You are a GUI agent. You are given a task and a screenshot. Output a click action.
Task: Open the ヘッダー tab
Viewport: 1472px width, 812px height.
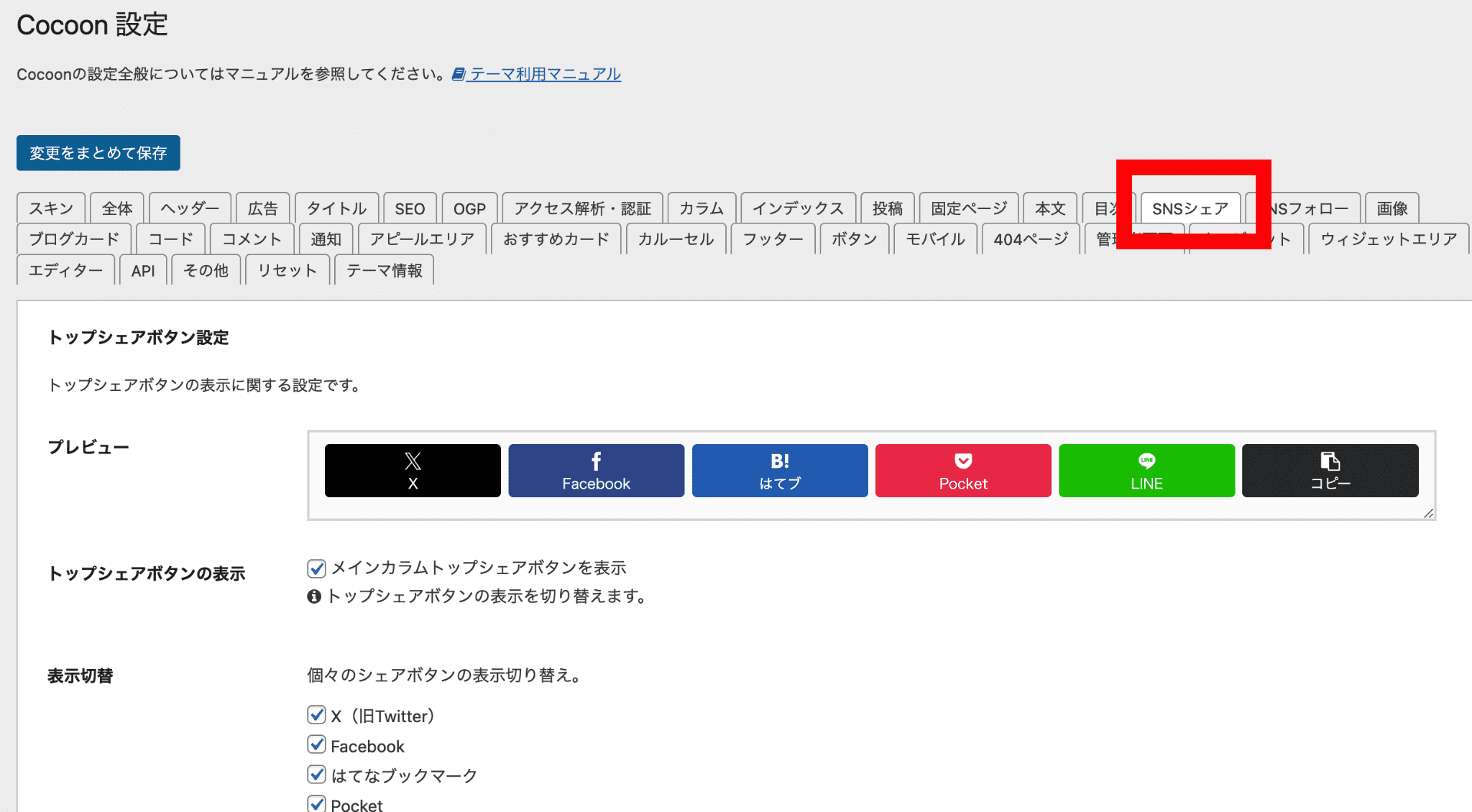tap(190, 208)
